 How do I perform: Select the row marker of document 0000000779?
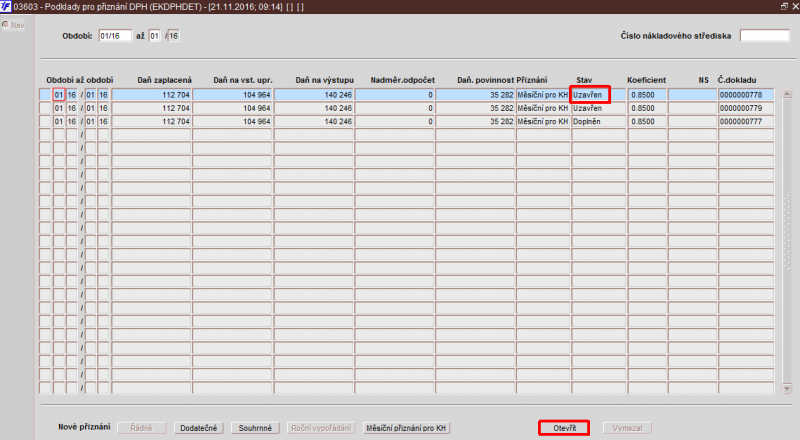[x=45, y=108]
